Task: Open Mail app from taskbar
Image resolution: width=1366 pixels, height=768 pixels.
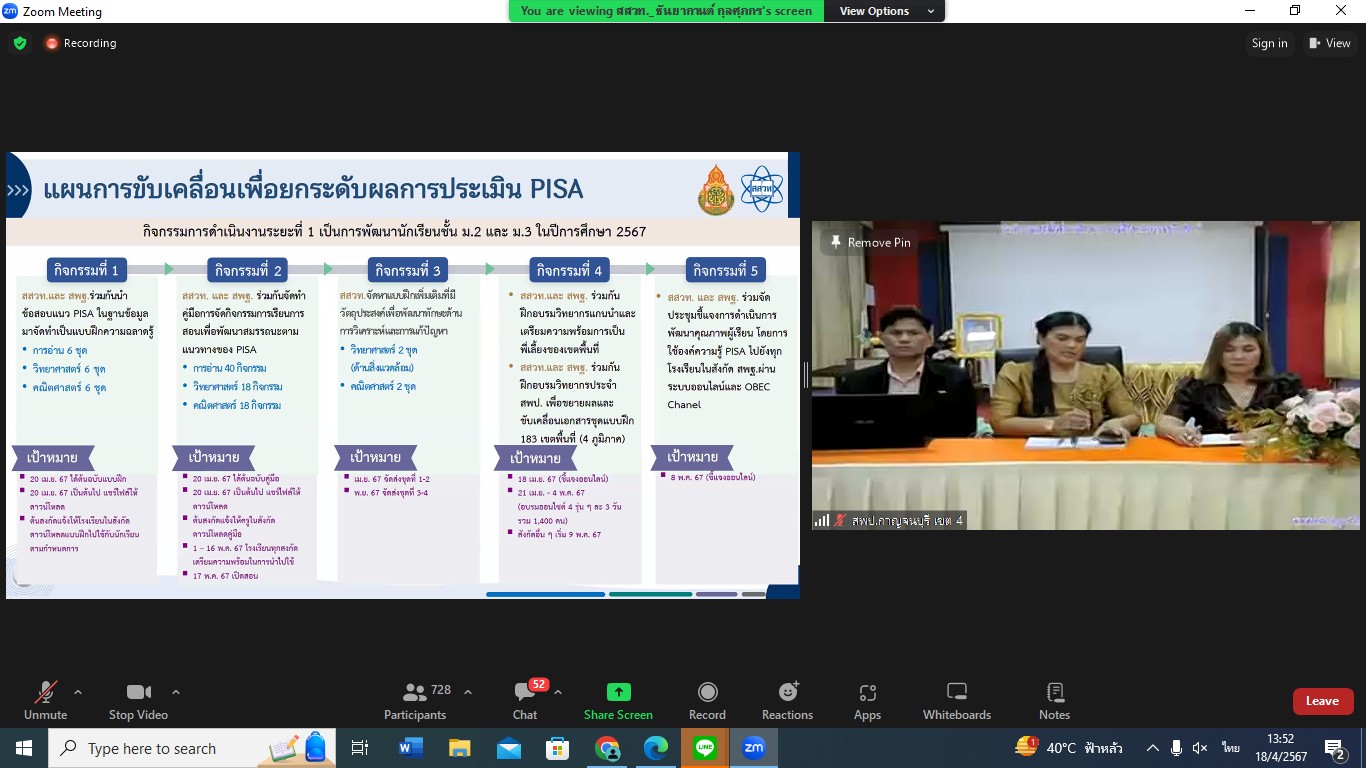Action: coord(509,748)
